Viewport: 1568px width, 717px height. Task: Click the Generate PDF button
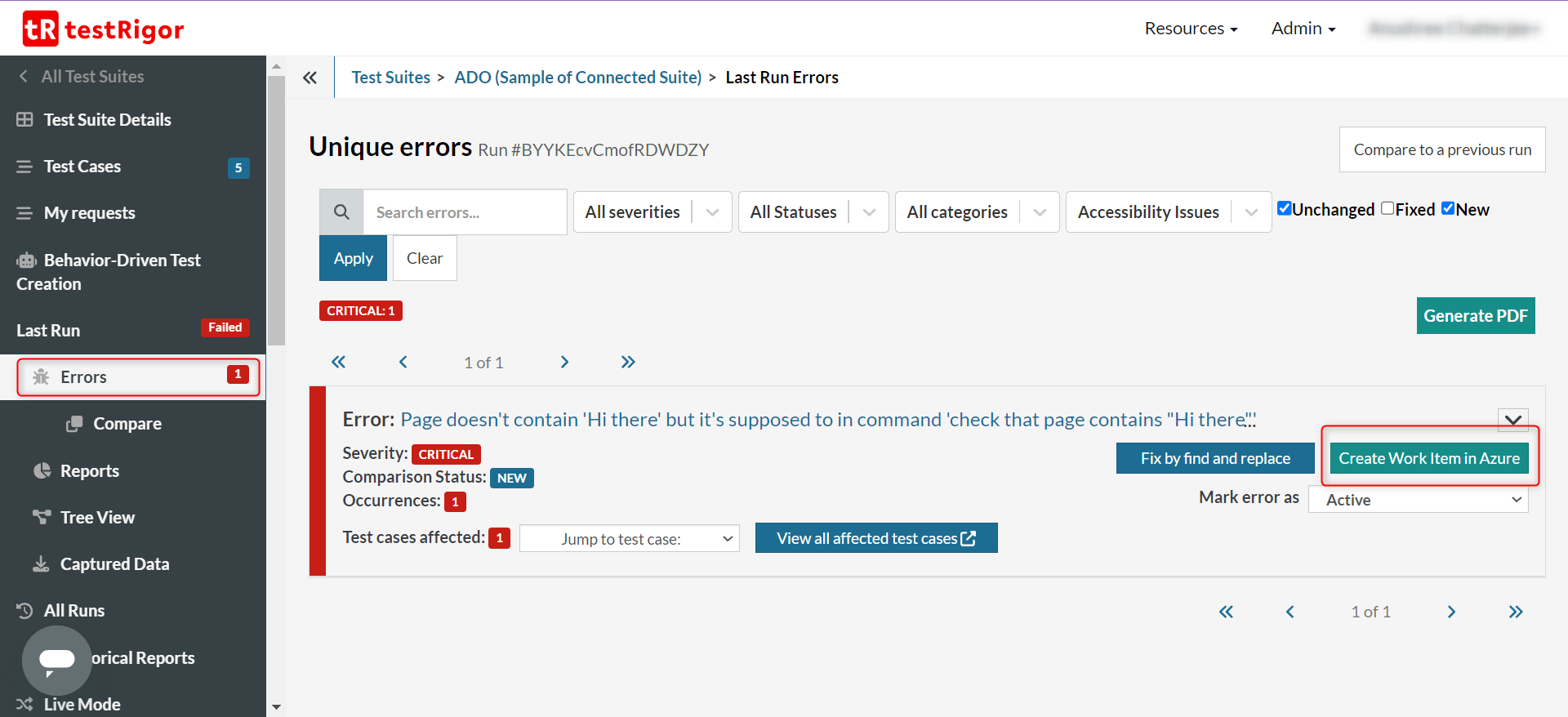click(1475, 316)
